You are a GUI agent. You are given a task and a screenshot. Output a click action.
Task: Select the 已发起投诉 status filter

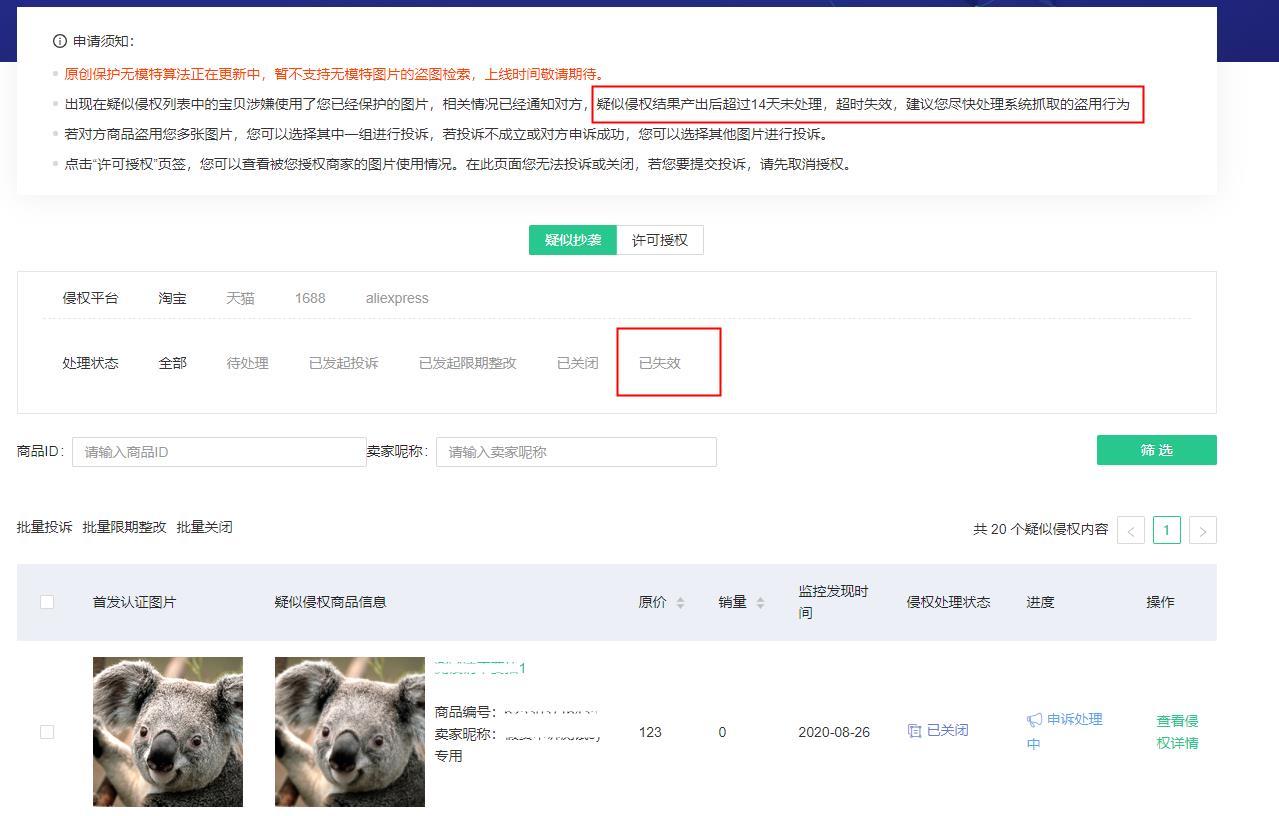(343, 363)
